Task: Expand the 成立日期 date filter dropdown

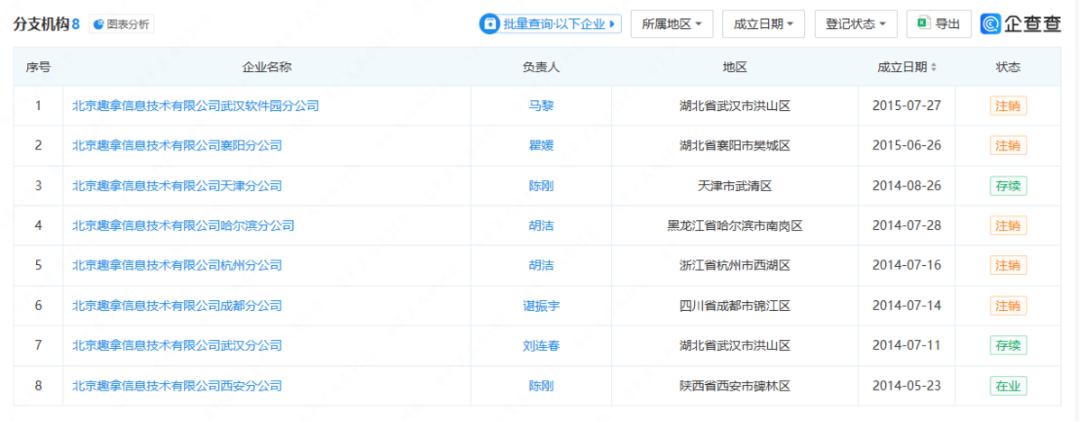Action: pyautogui.click(x=763, y=24)
